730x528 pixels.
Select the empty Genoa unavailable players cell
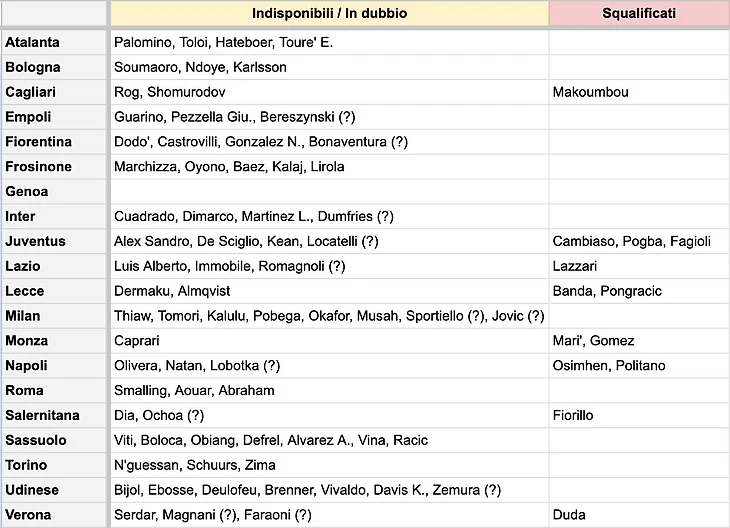(x=330, y=191)
